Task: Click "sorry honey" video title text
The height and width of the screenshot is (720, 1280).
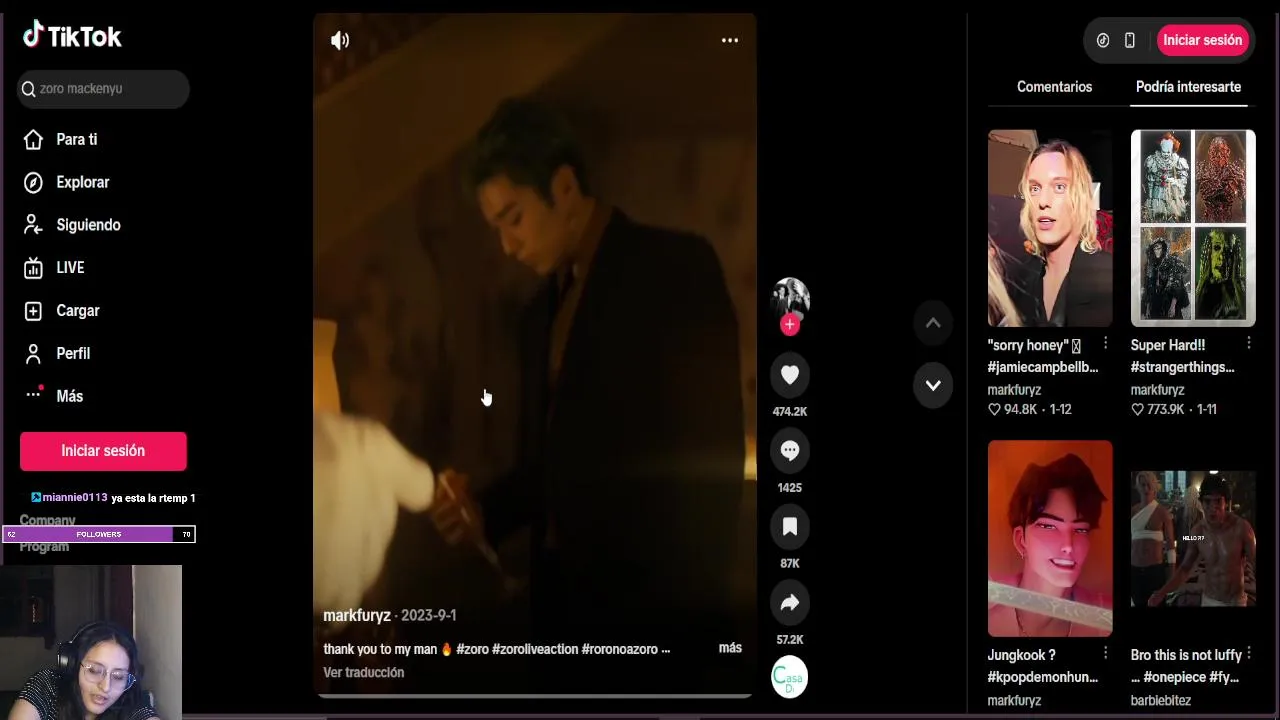Action: point(1043,356)
